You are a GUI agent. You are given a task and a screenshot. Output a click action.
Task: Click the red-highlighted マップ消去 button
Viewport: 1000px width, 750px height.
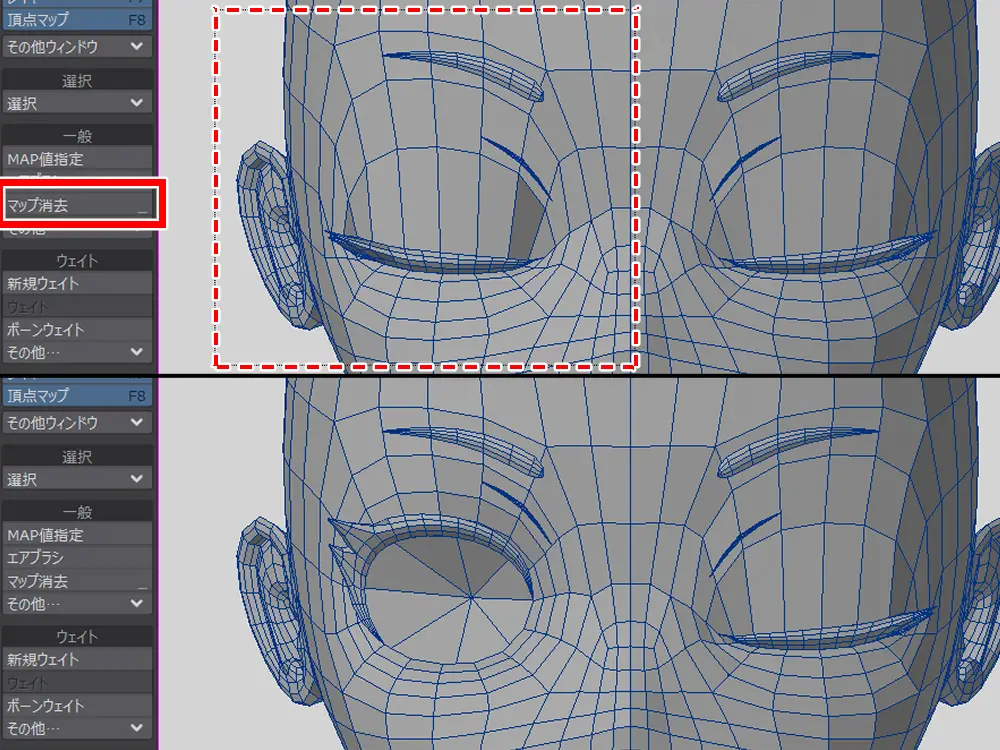(x=78, y=206)
